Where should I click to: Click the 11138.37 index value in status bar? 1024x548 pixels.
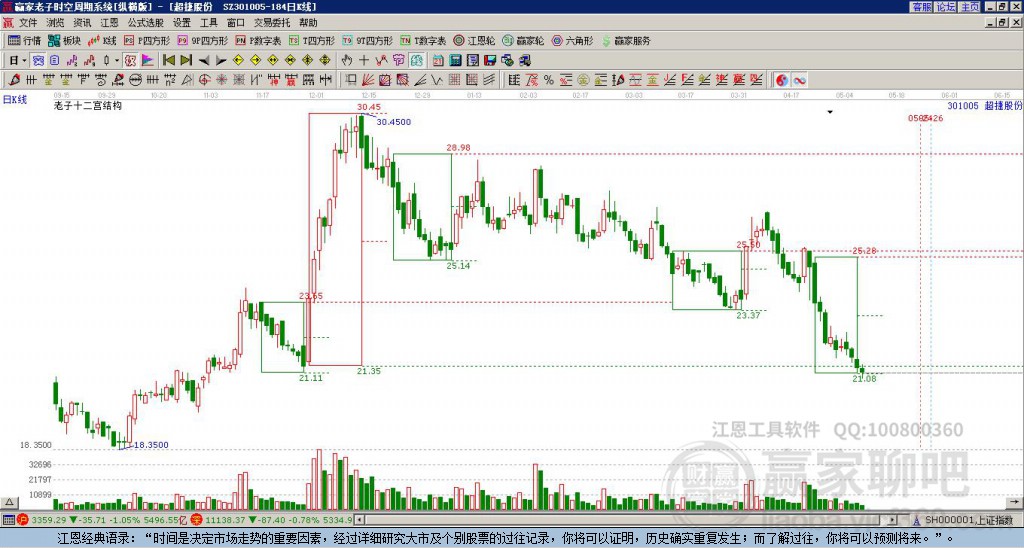(x=227, y=520)
